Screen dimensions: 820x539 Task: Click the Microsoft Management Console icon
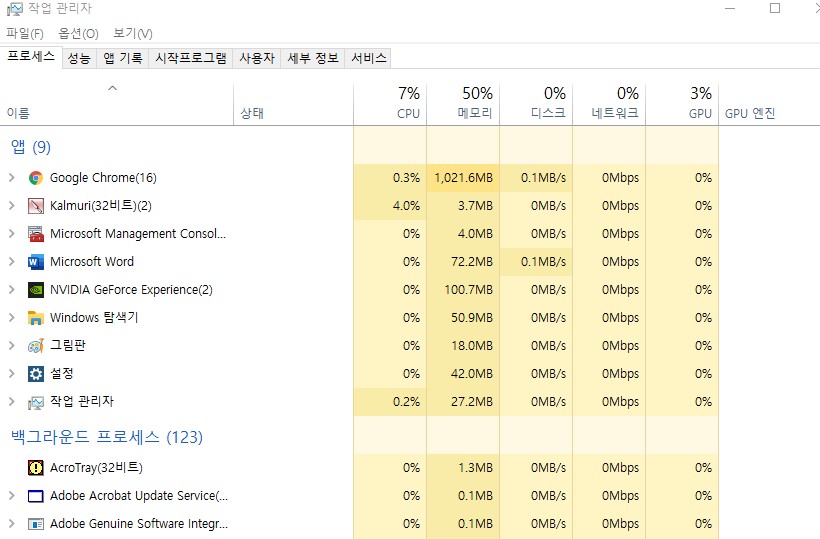(36, 234)
